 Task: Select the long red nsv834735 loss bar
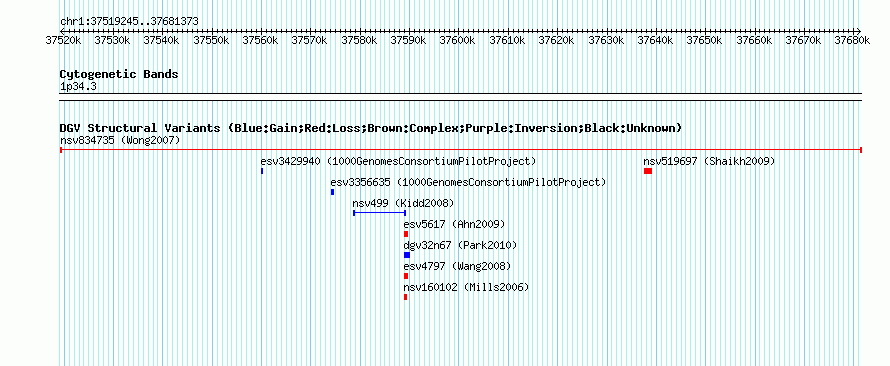click(x=461, y=150)
